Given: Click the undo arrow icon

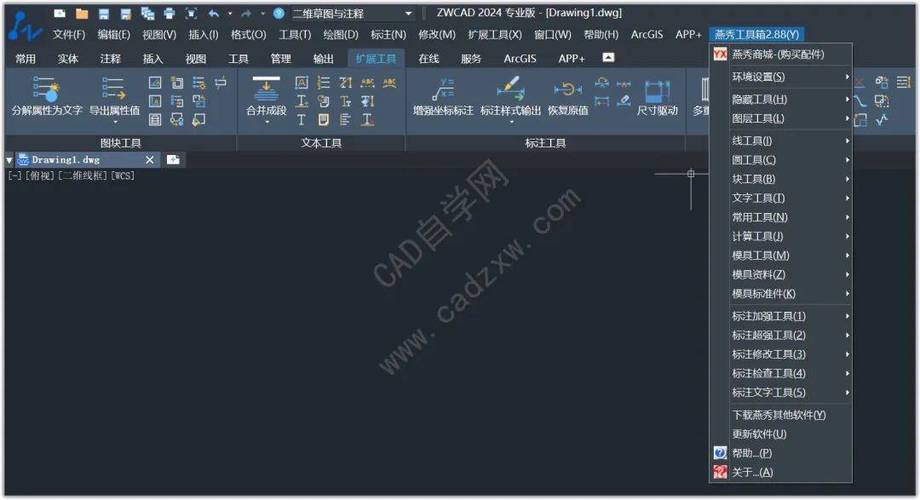Looking at the screenshot, I should pyautogui.click(x=213, y=14).
